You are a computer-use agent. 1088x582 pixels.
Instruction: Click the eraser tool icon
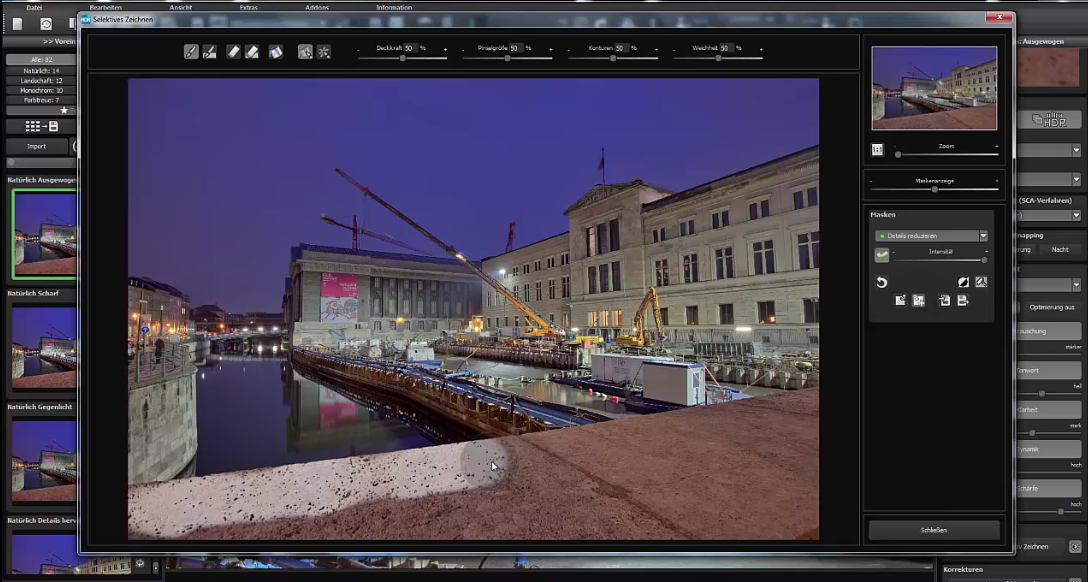click(233, 51)
